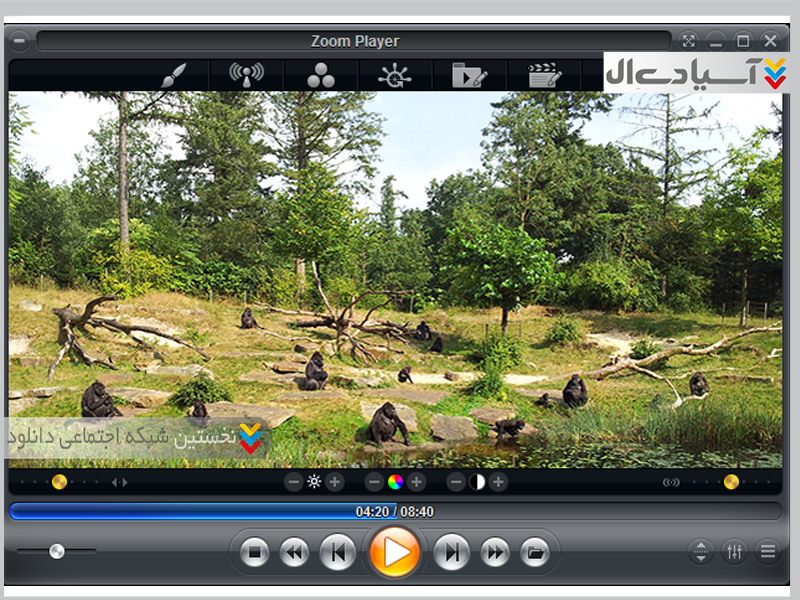Viewport: 800px width, 600px height.
Task: Click the radiating-lines clock icon in toolbar
Action: tap(394, 75)
